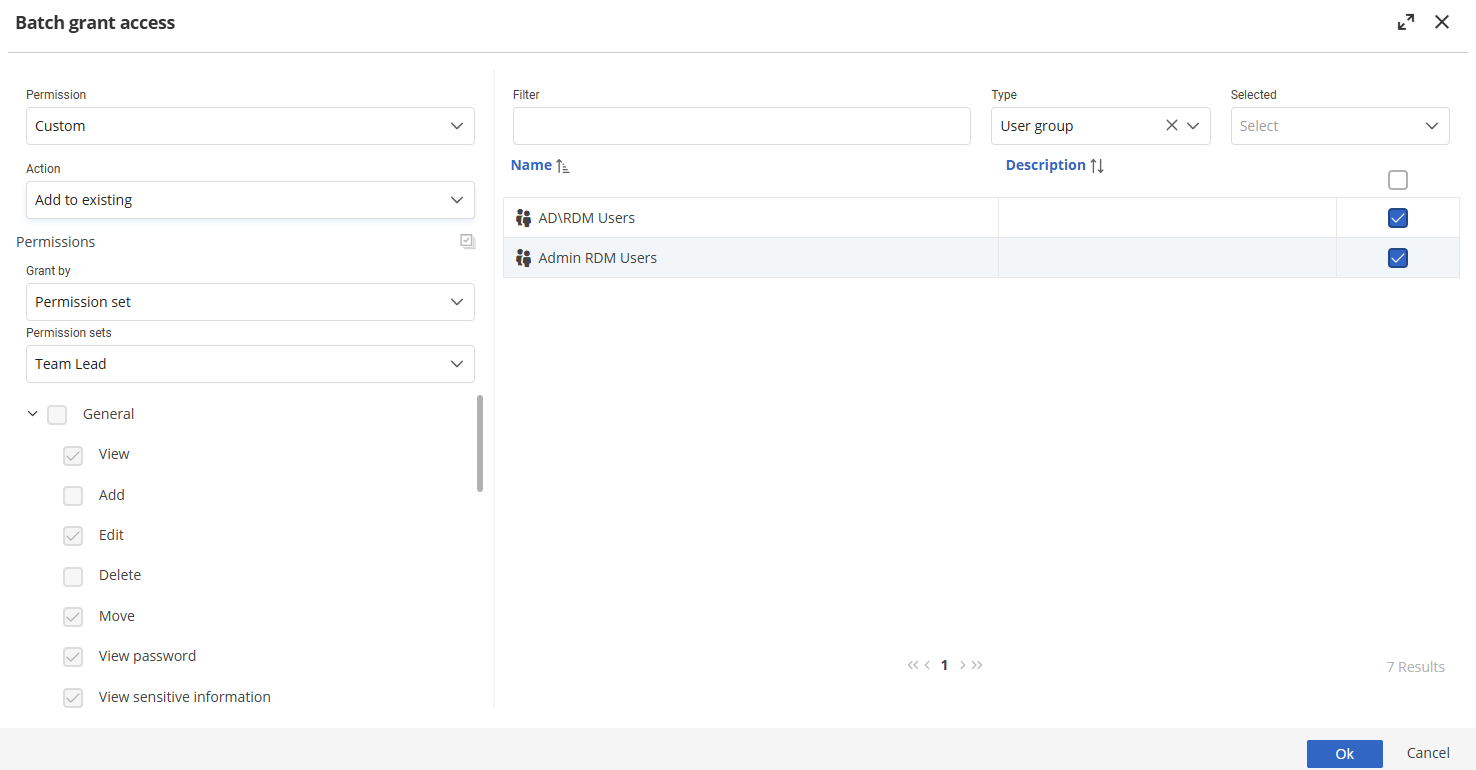The width and height of the screenshot is (1476, 770).
Task: Click the AD\RDM Users group icon
Action: point(523,218)
